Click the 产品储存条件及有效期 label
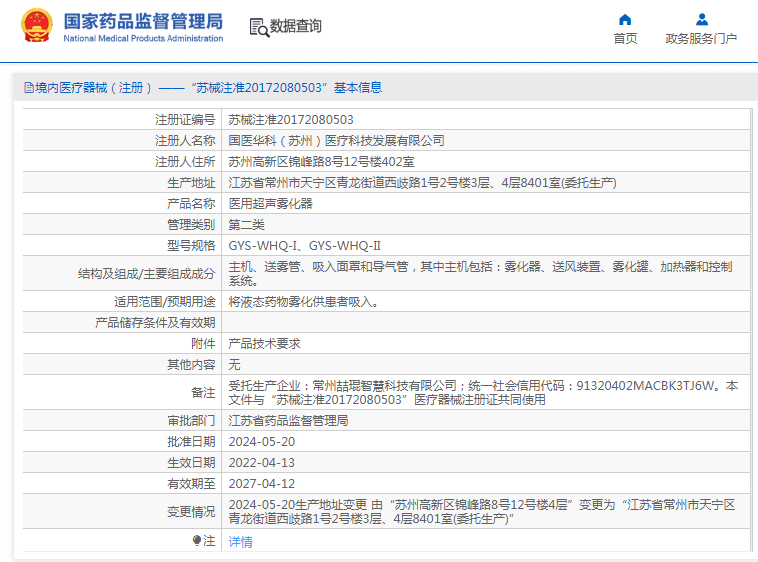The image size is (758, 562). (155, 322)
